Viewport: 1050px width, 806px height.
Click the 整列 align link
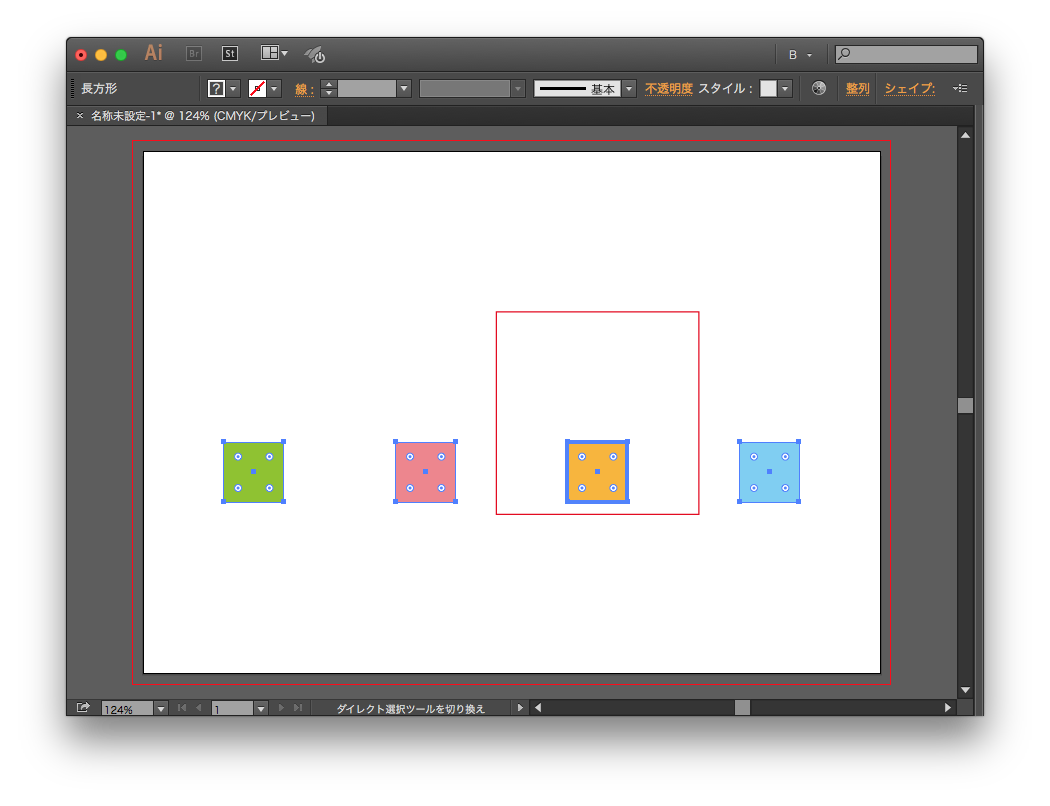(857, 88)
